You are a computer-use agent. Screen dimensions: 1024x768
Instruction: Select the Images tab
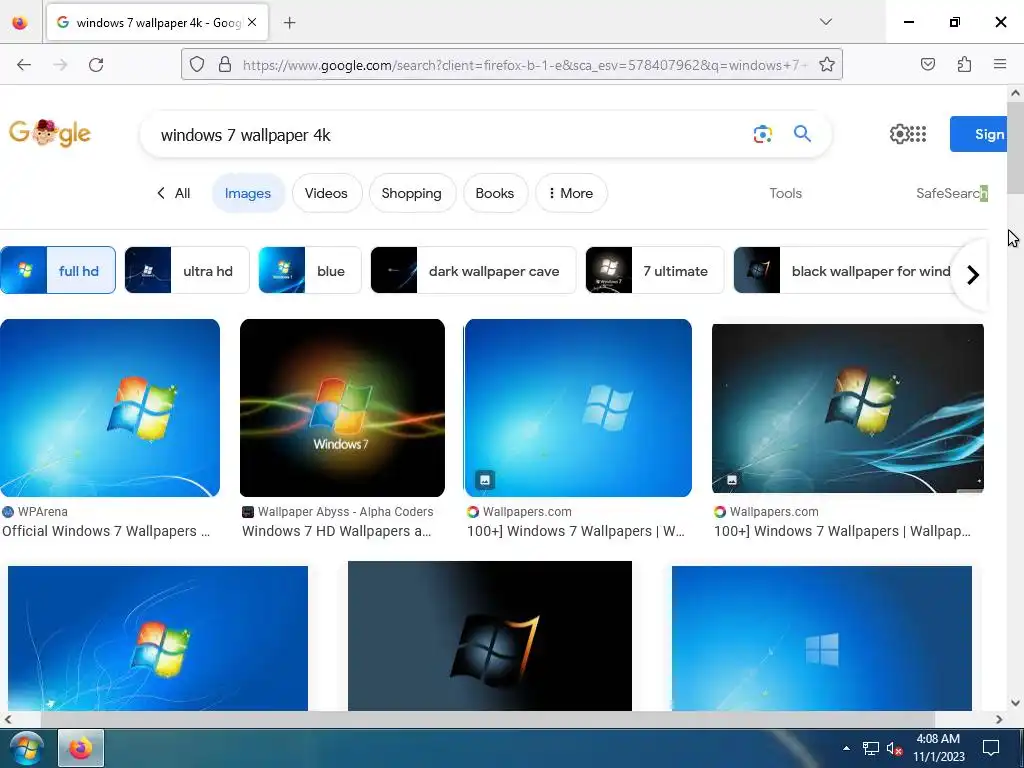pyautogui.click(x=248, y=193)
